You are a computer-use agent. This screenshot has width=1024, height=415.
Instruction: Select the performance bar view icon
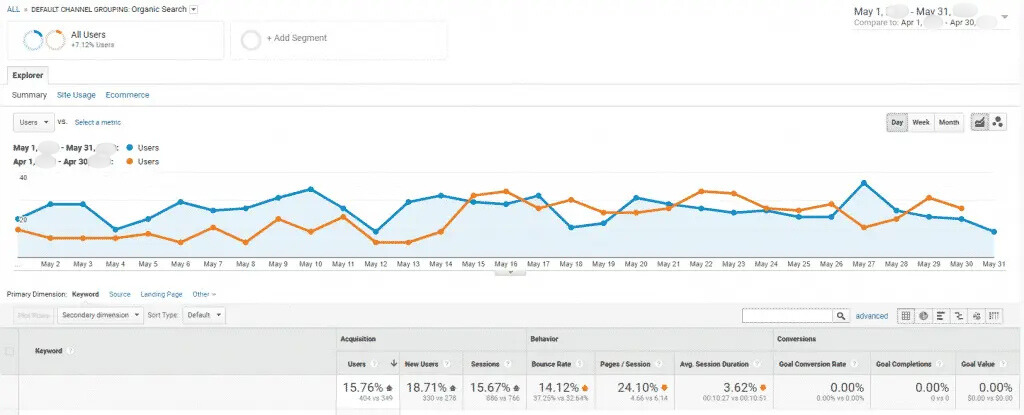[x=942, y=316]
